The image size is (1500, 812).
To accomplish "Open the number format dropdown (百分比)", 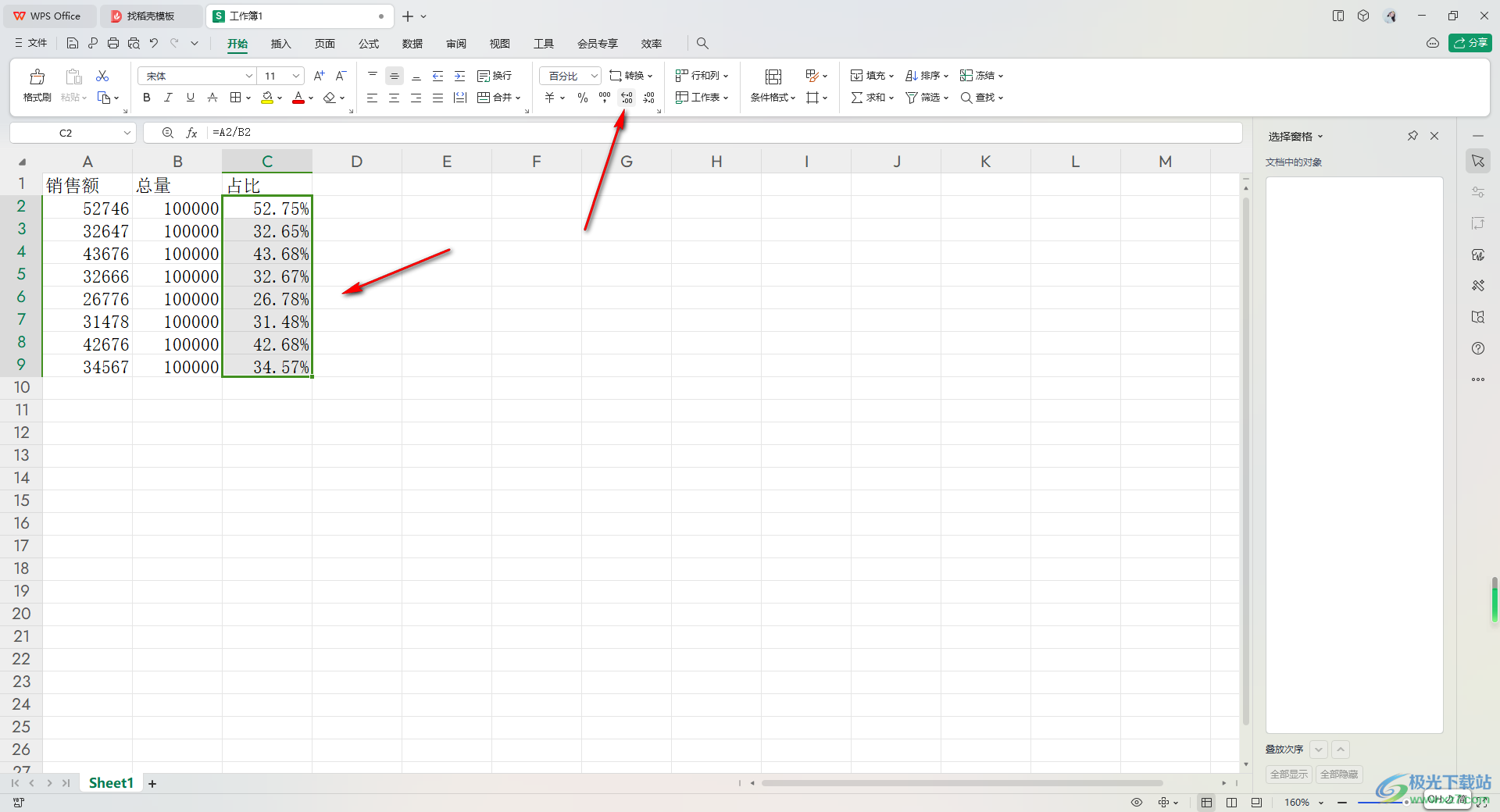I will (594, 76).
